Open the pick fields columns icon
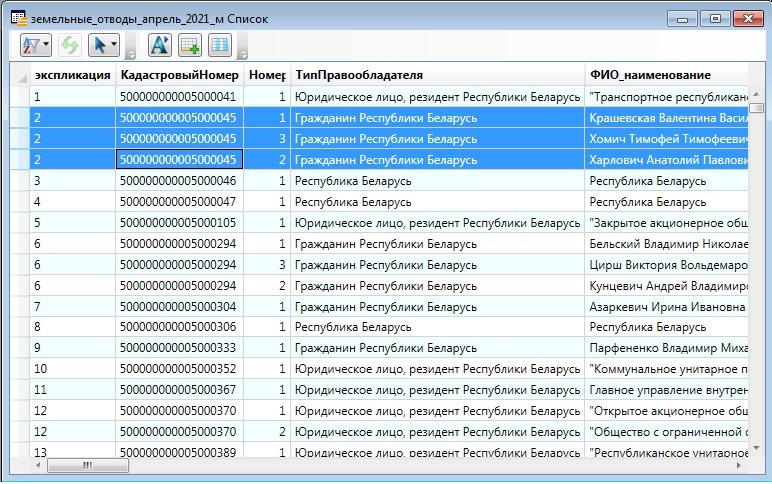The height and width of the screenshot is (484, 772). point(219,45)
